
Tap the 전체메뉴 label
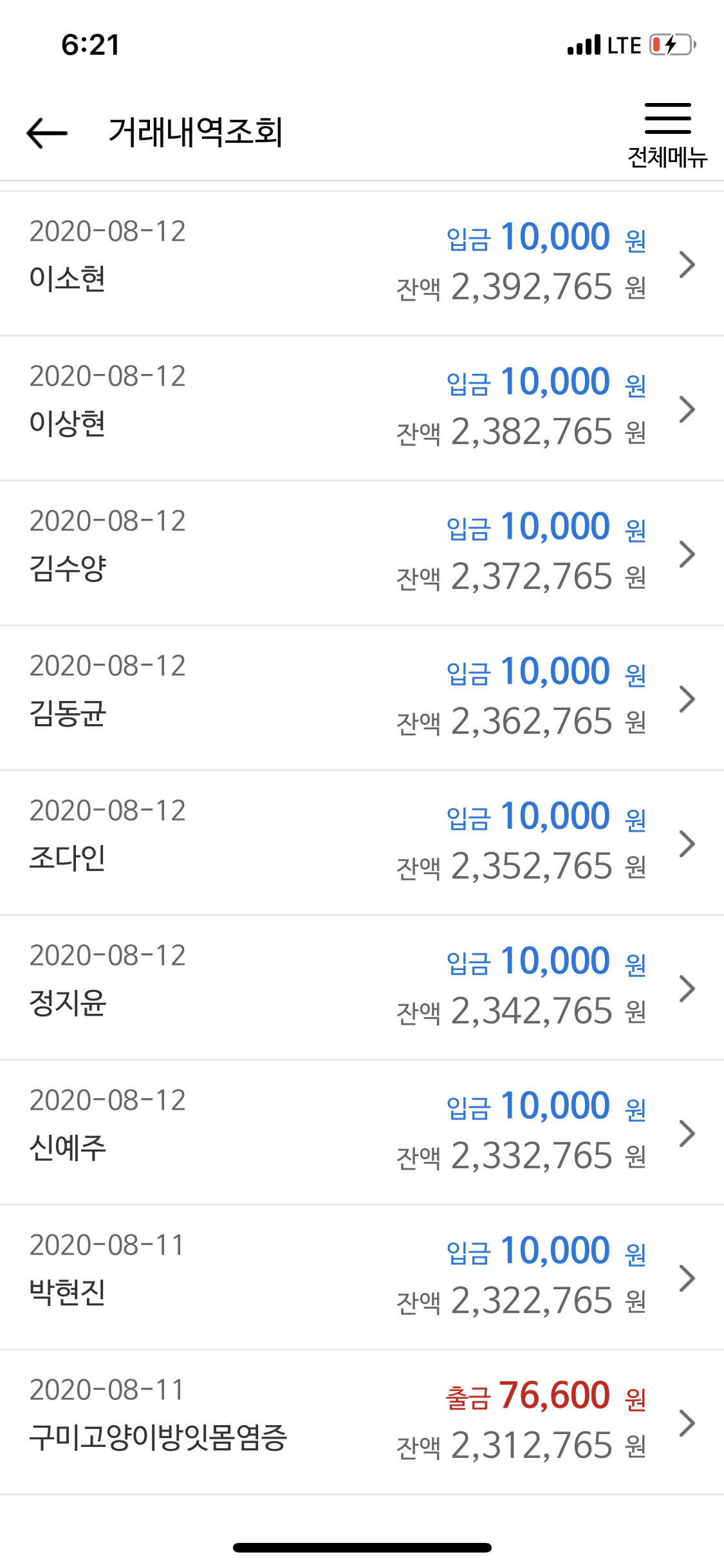(668, 157)
